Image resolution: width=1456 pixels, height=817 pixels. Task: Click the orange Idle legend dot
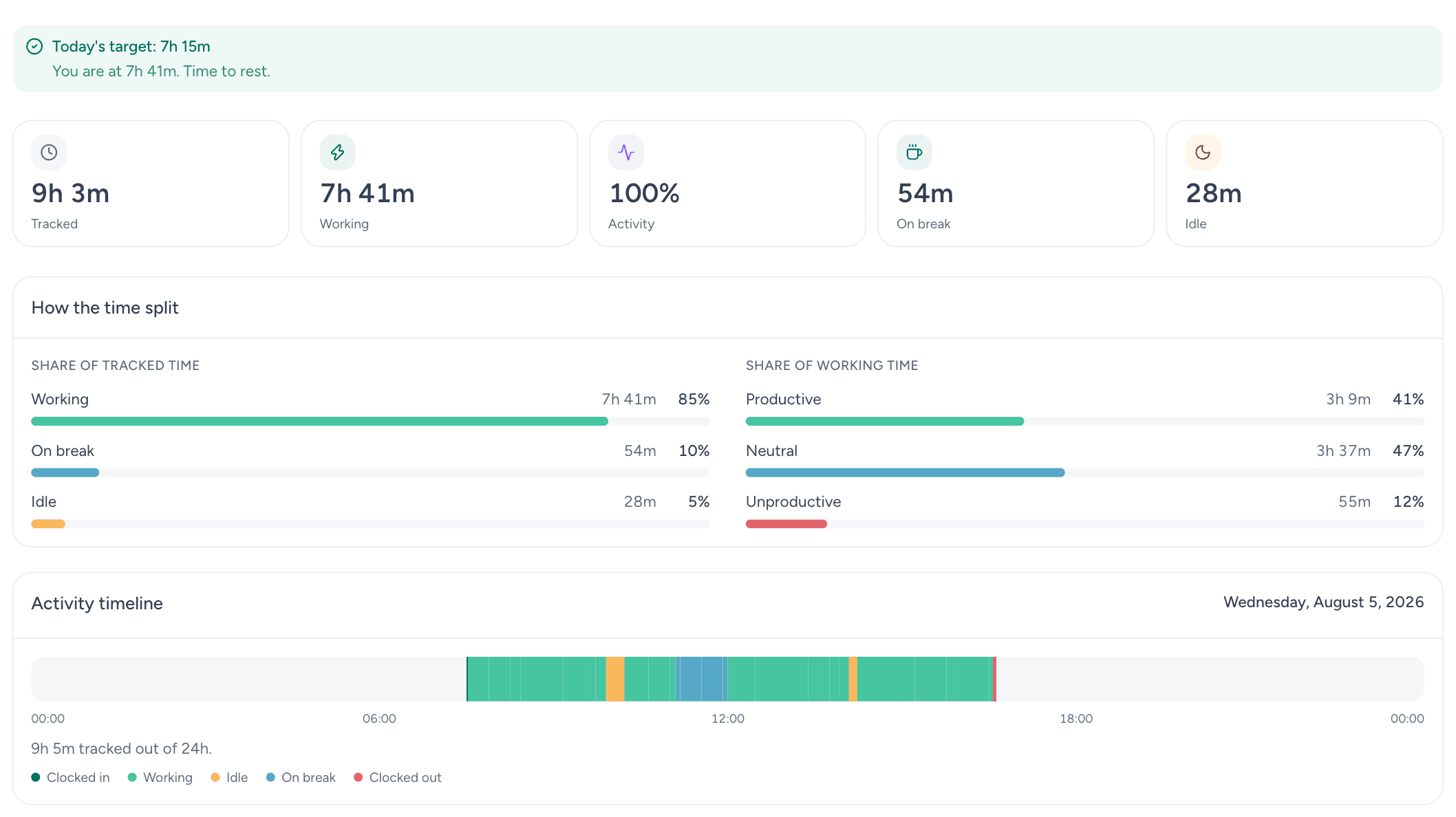click(x=215, y=777)
